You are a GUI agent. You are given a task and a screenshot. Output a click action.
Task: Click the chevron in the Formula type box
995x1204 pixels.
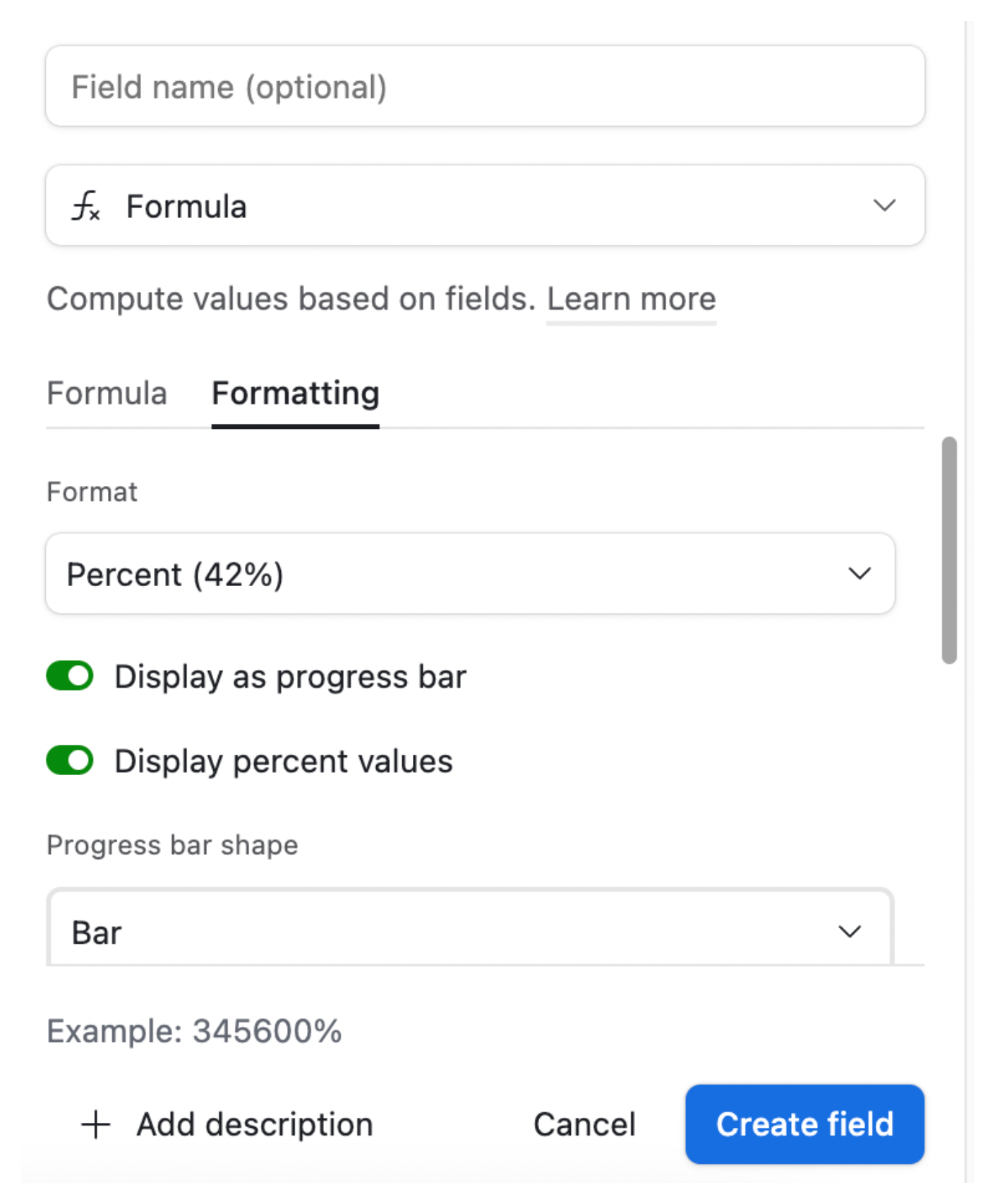[884, 205]
